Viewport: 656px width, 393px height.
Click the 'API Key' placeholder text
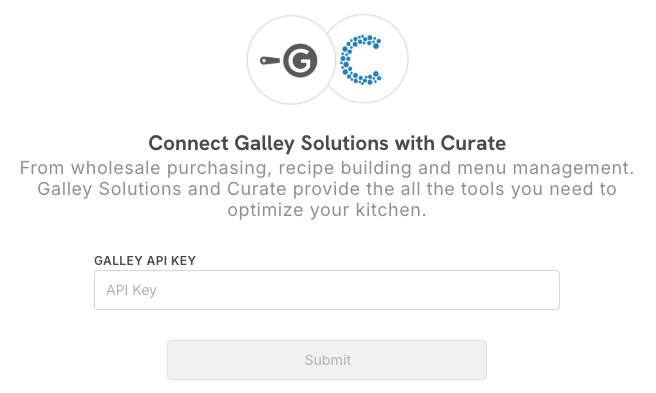131,290
